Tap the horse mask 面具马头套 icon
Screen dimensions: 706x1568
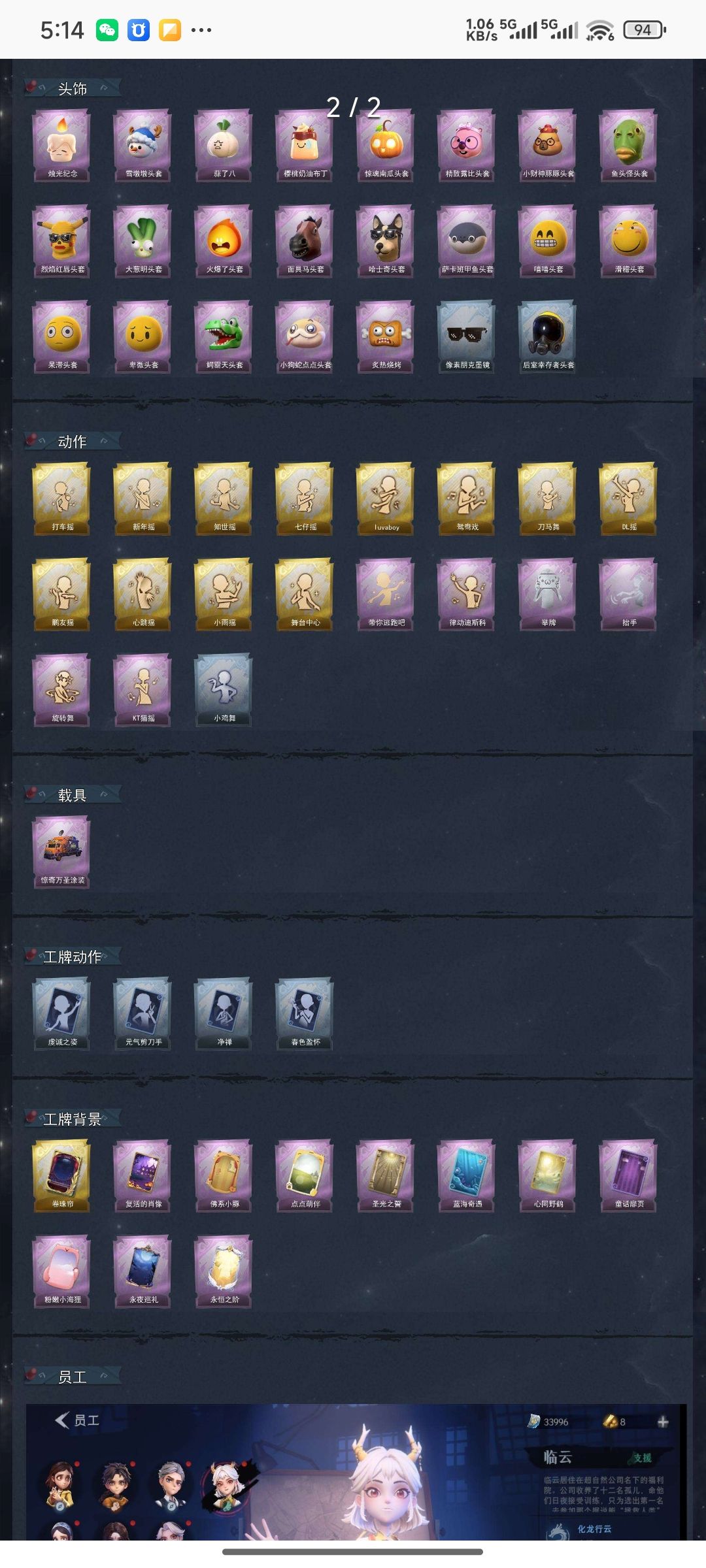click(305, 241)
